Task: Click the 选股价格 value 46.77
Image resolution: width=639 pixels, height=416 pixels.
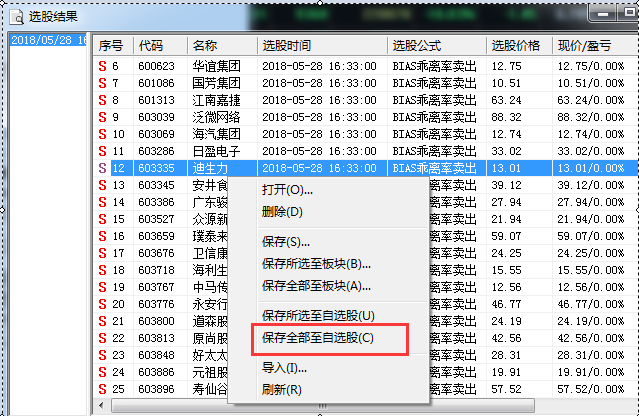Action: (506, 304)
